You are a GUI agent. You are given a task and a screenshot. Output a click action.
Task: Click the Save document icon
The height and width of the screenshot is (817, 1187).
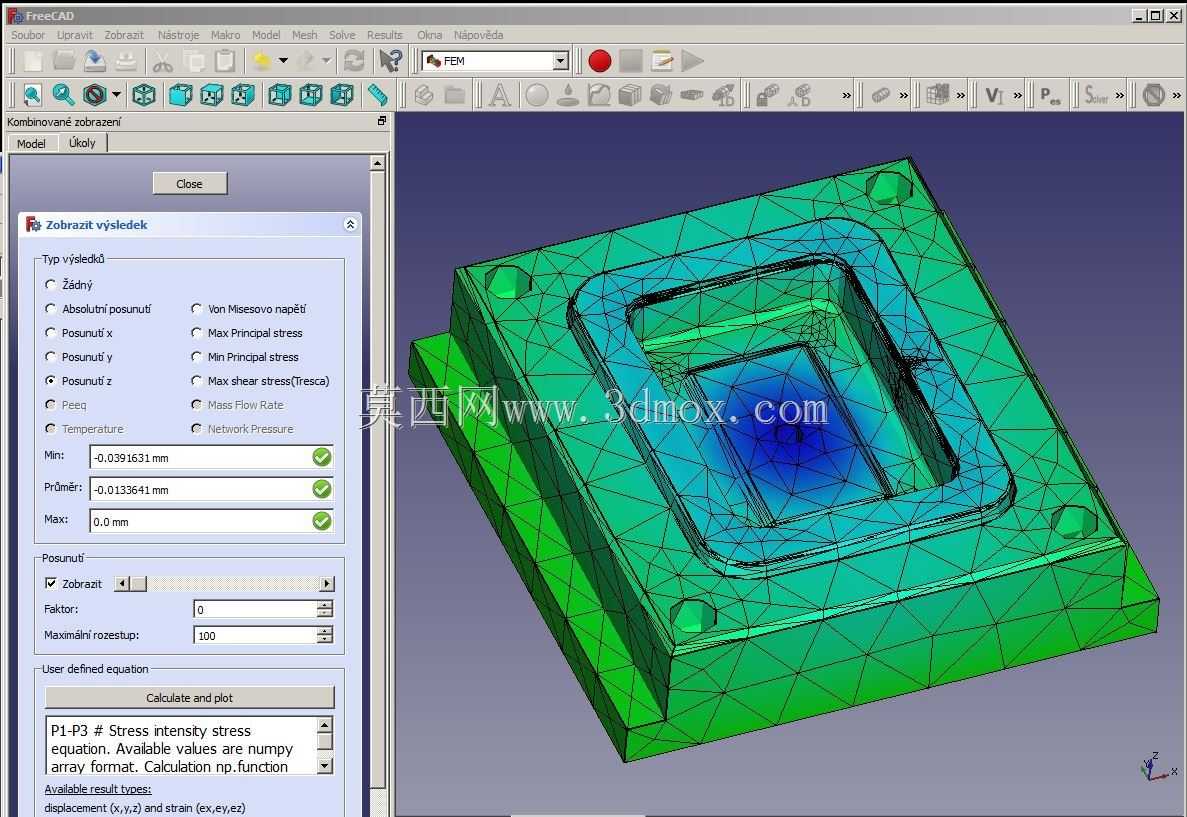pos(95,61)
